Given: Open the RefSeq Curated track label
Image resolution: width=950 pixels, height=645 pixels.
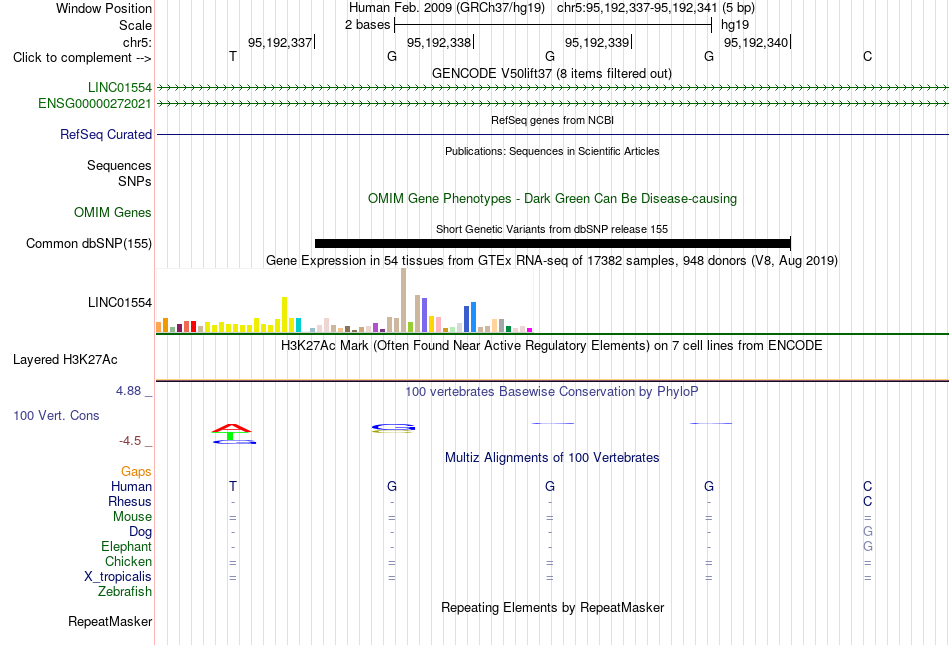Looking at the screenshot, I should click(105, 134).
